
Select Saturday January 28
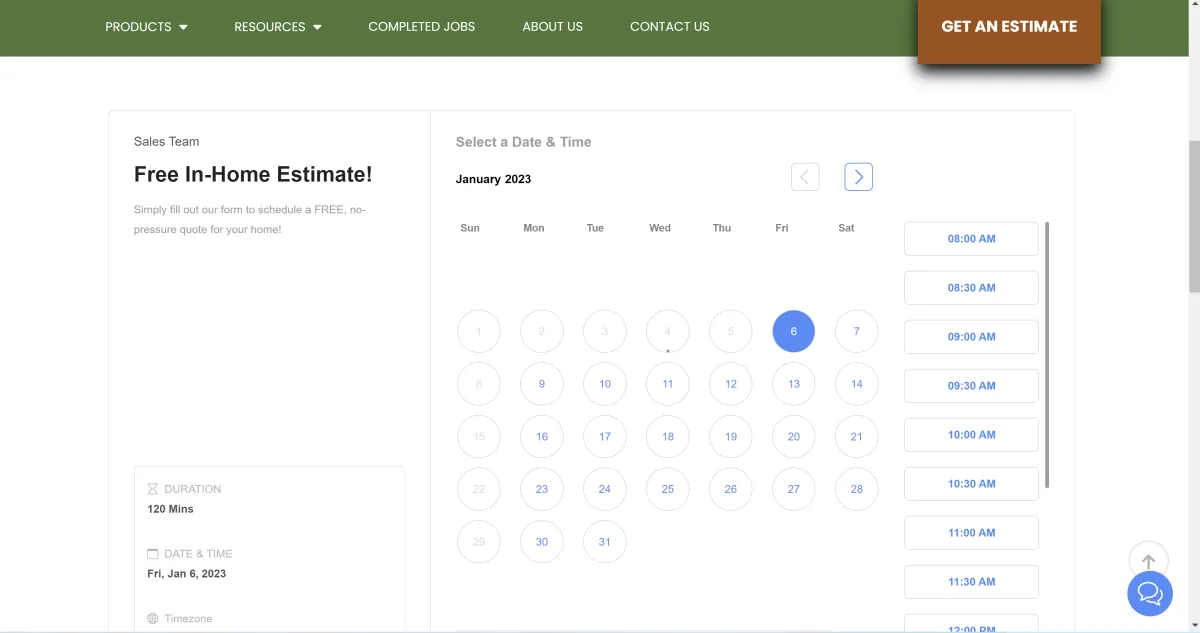(x=857, y=490)
